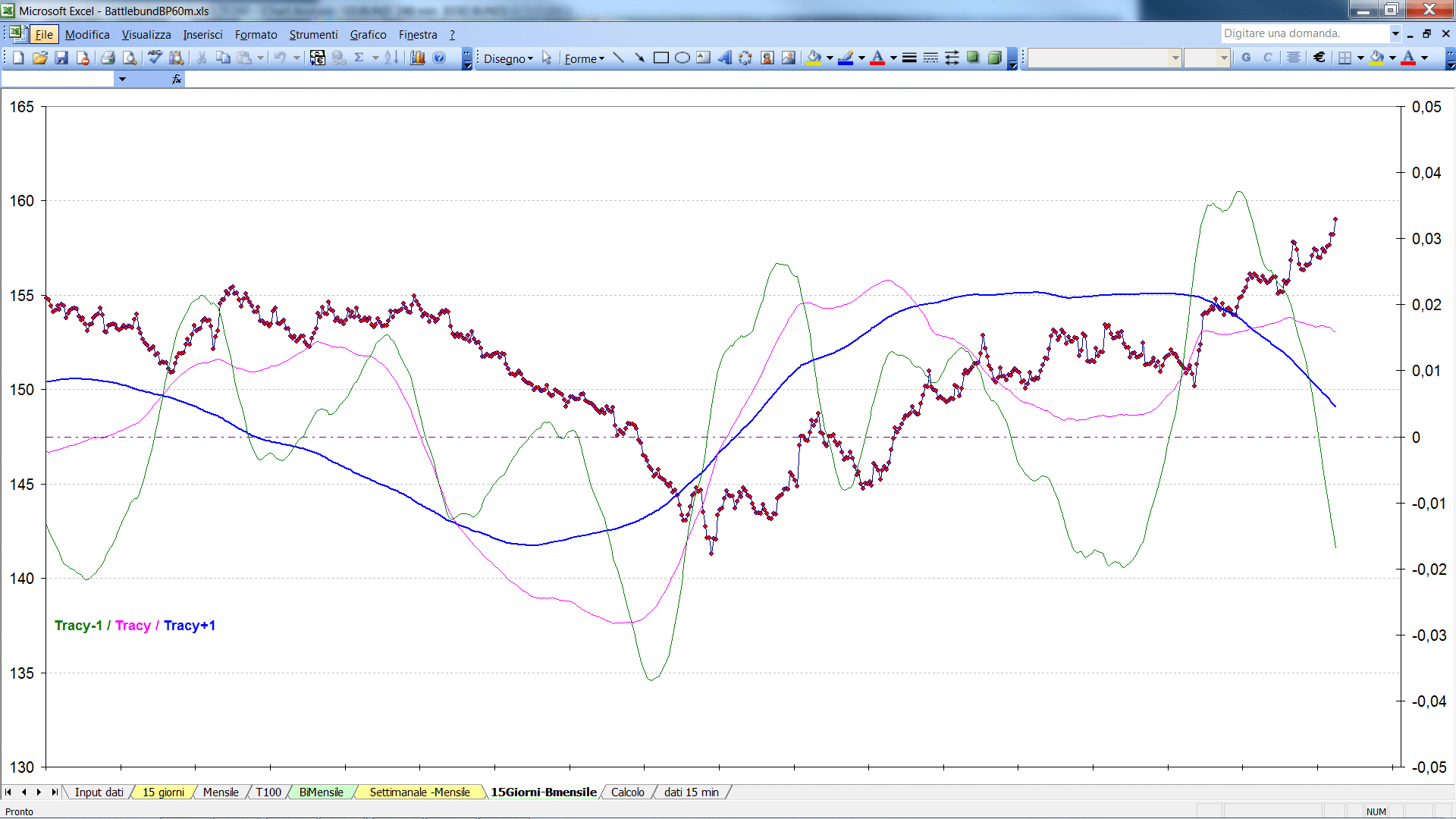Viewport: 1456px width, 819px height.
Task: Select the Arrow drawing tool
Action: point(639,58)
